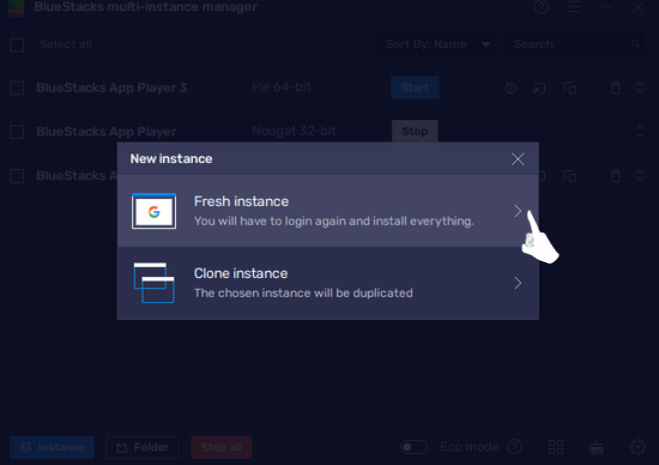This screenshot has height=465, width=659.
Task: Click the Fresh instance chevron arrow
Action: (517, 211)
